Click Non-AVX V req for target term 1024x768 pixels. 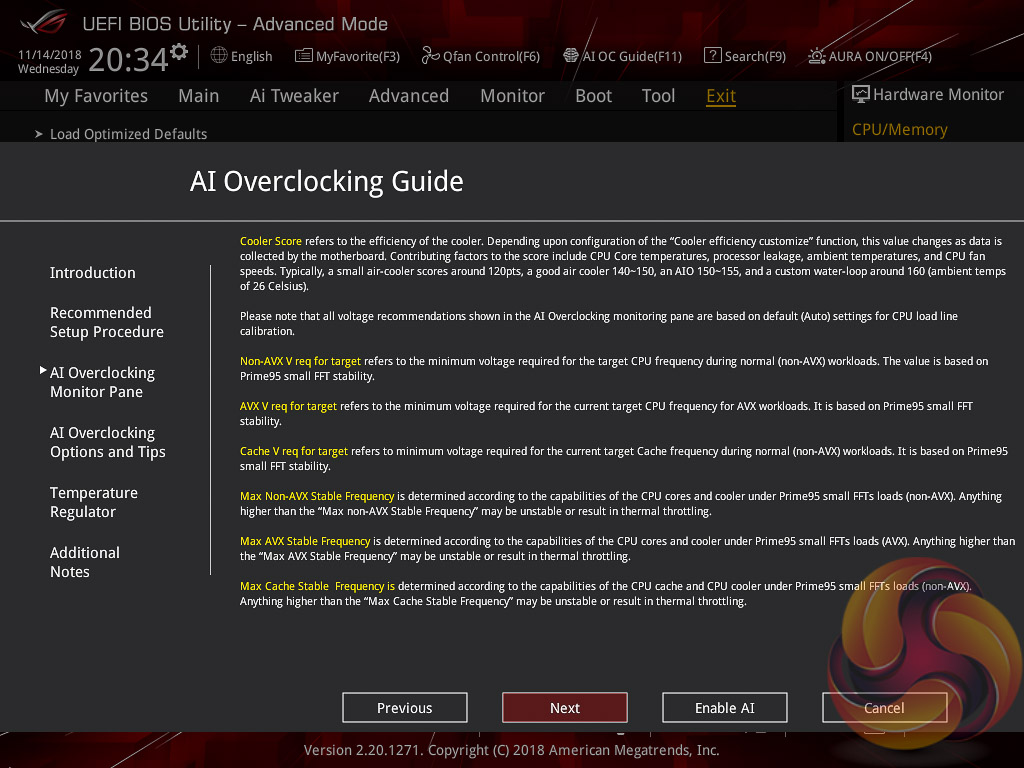coord(300,361)
